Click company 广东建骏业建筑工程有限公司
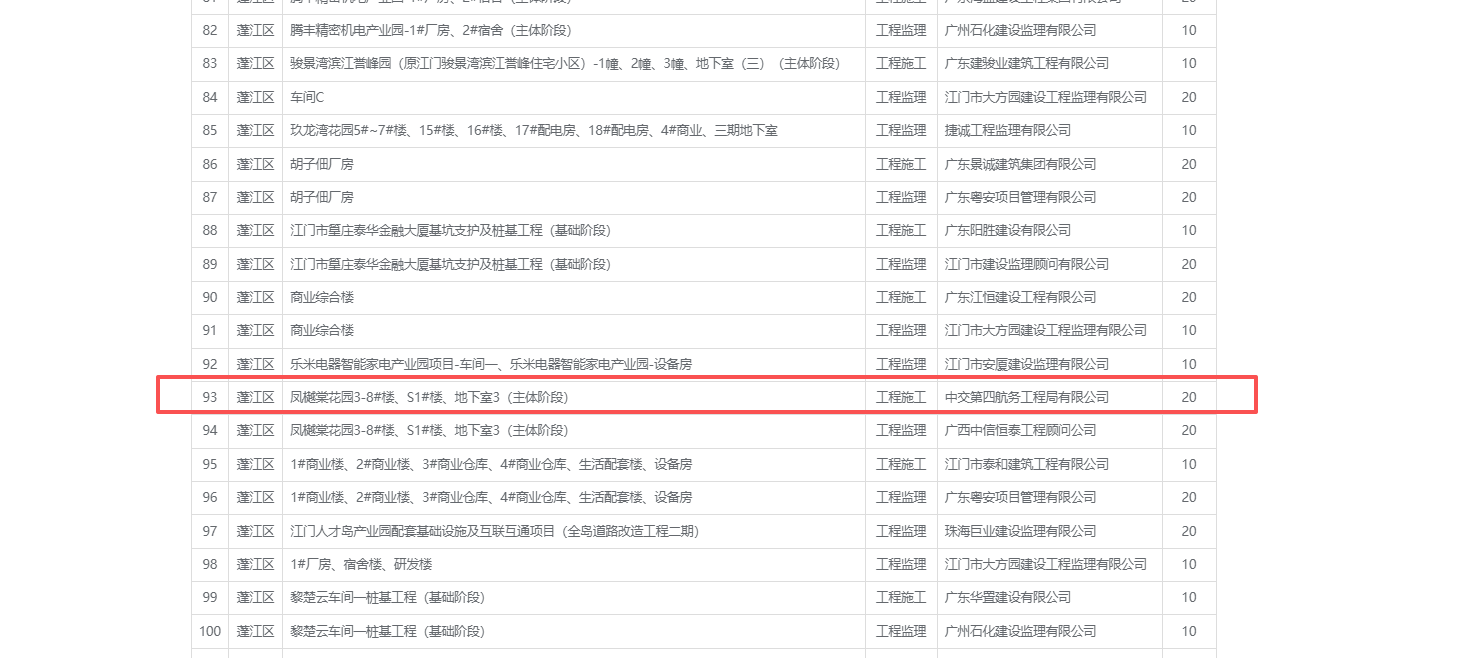 point(1026,63)
